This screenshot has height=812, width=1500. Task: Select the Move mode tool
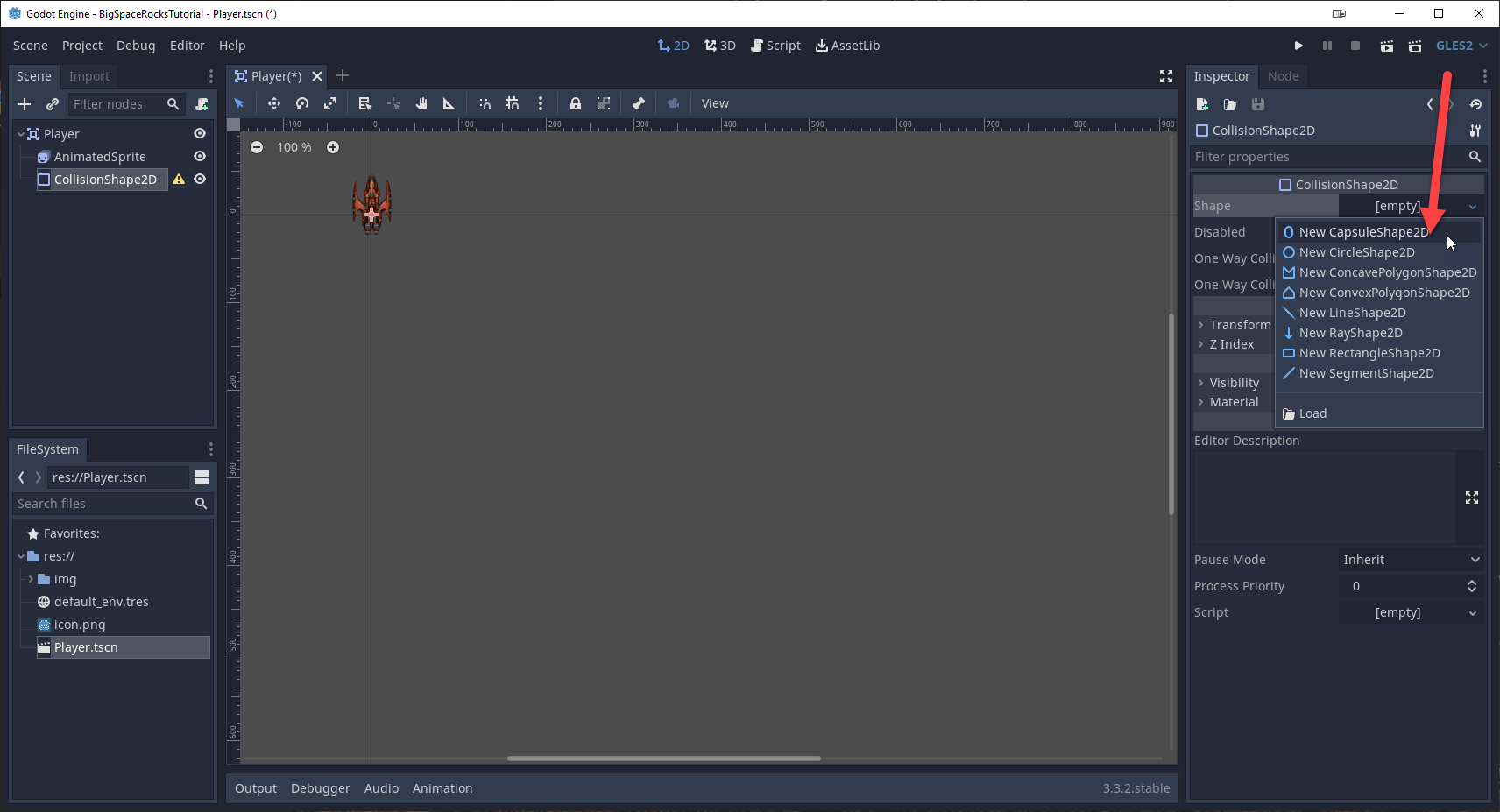[274, 103]
